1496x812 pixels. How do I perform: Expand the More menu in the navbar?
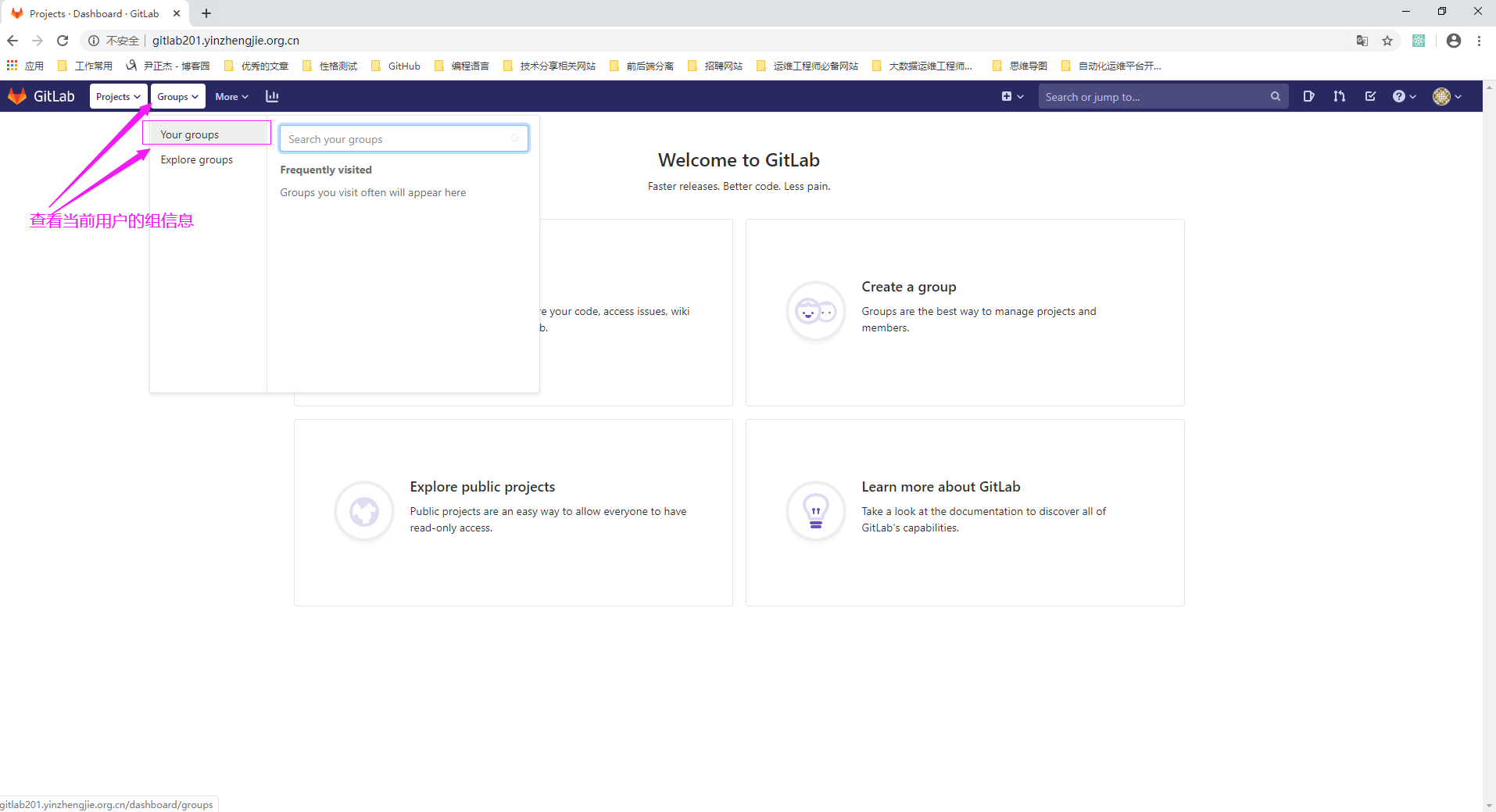point(231,96)
